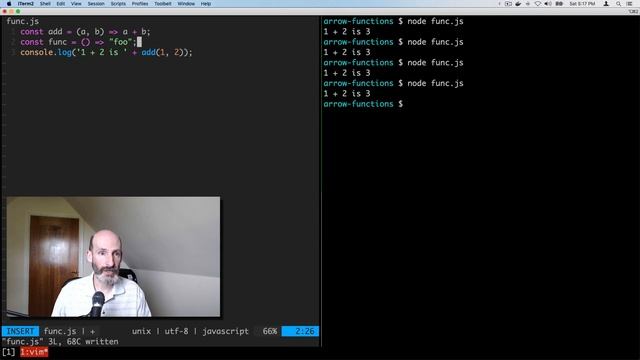Open Spotlight search magnifier icon
Screen dimensions: 640x360
pos(618,4)
